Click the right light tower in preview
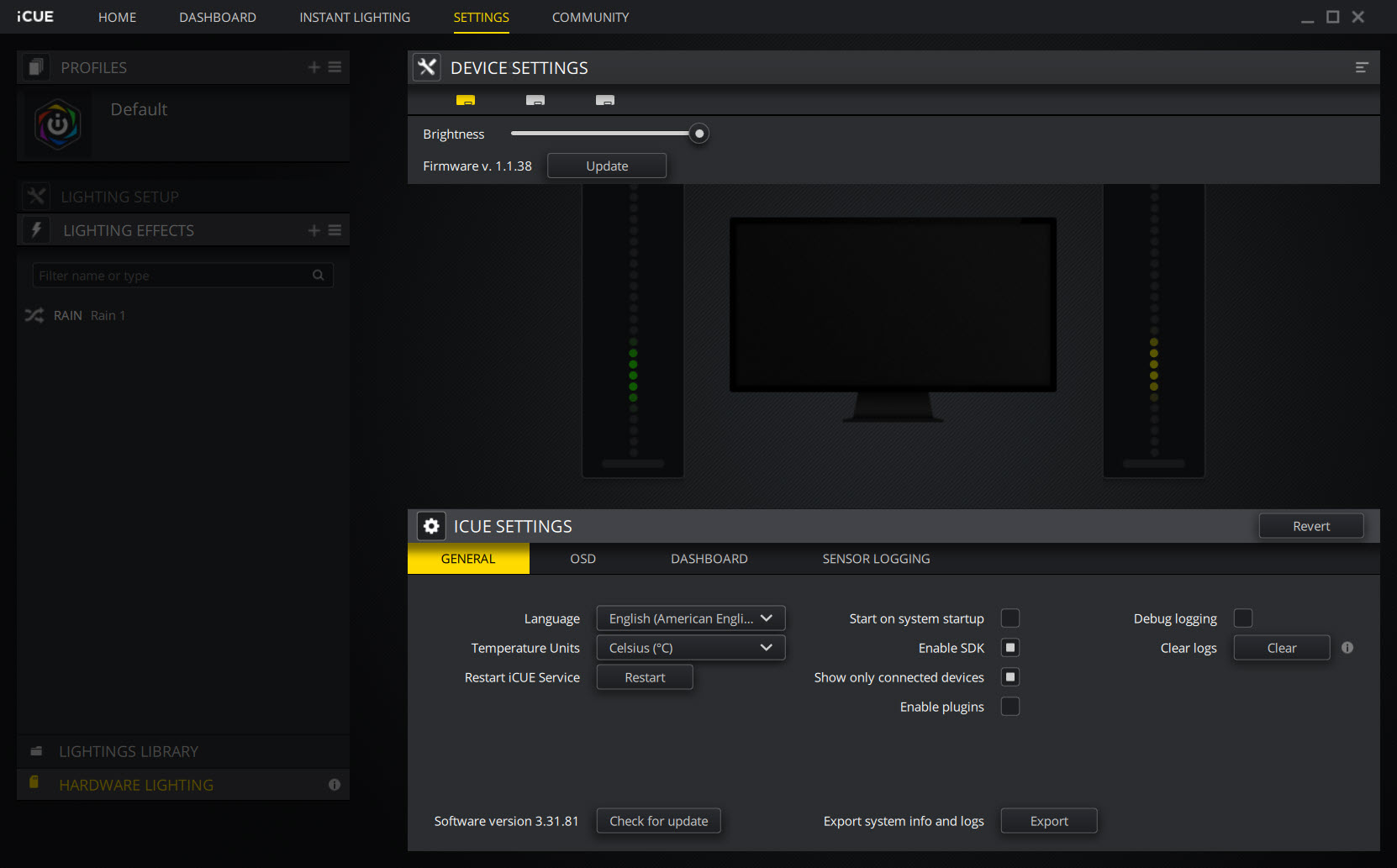 tap(1154, 330)
